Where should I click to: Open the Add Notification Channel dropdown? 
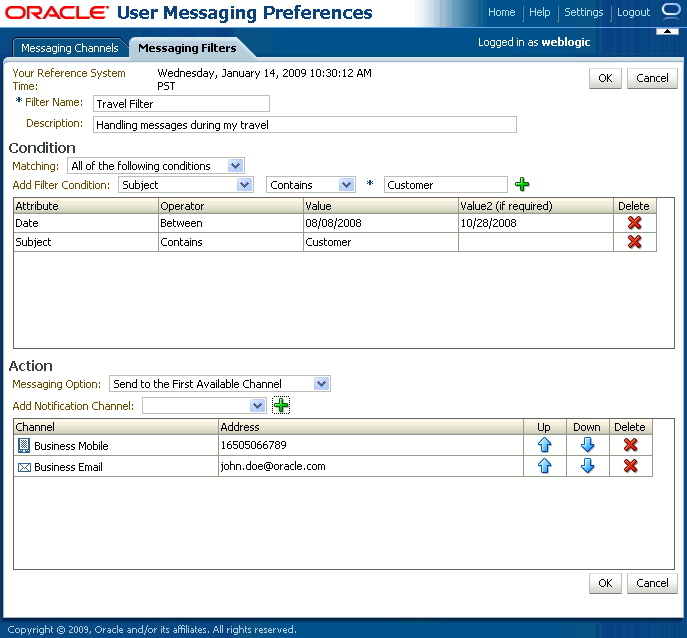257,405
